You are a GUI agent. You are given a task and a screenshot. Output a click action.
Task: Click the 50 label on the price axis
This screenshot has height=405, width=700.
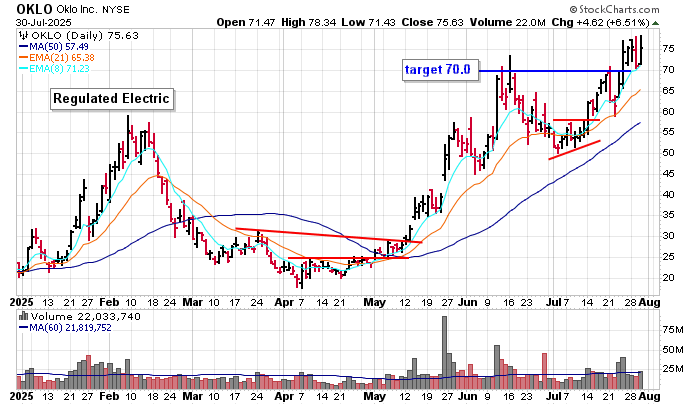[668, 153]
